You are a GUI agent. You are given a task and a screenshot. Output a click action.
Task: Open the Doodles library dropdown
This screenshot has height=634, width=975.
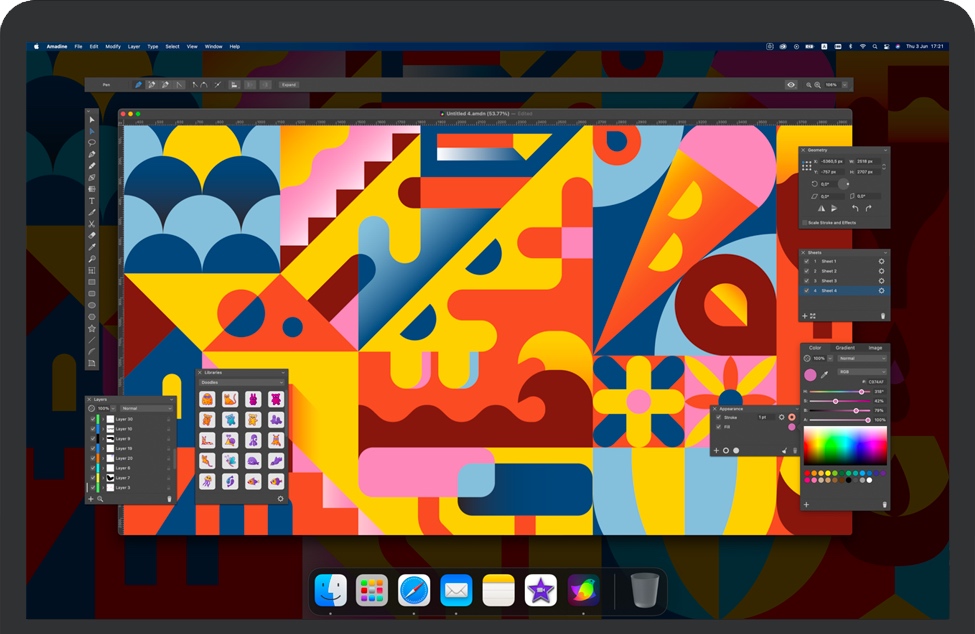pos(243,382)
